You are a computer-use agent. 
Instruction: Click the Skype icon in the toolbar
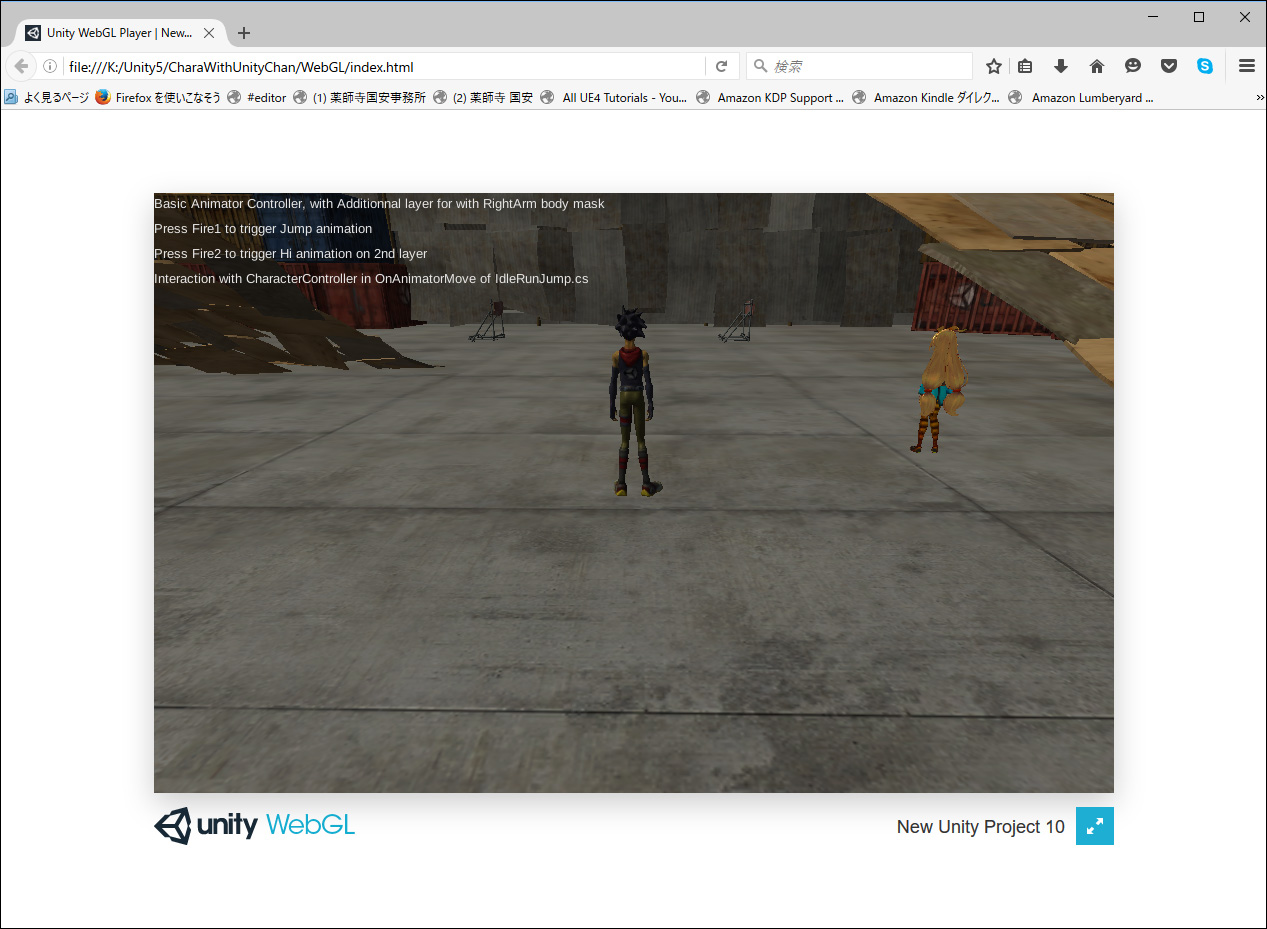(1204, 65)
